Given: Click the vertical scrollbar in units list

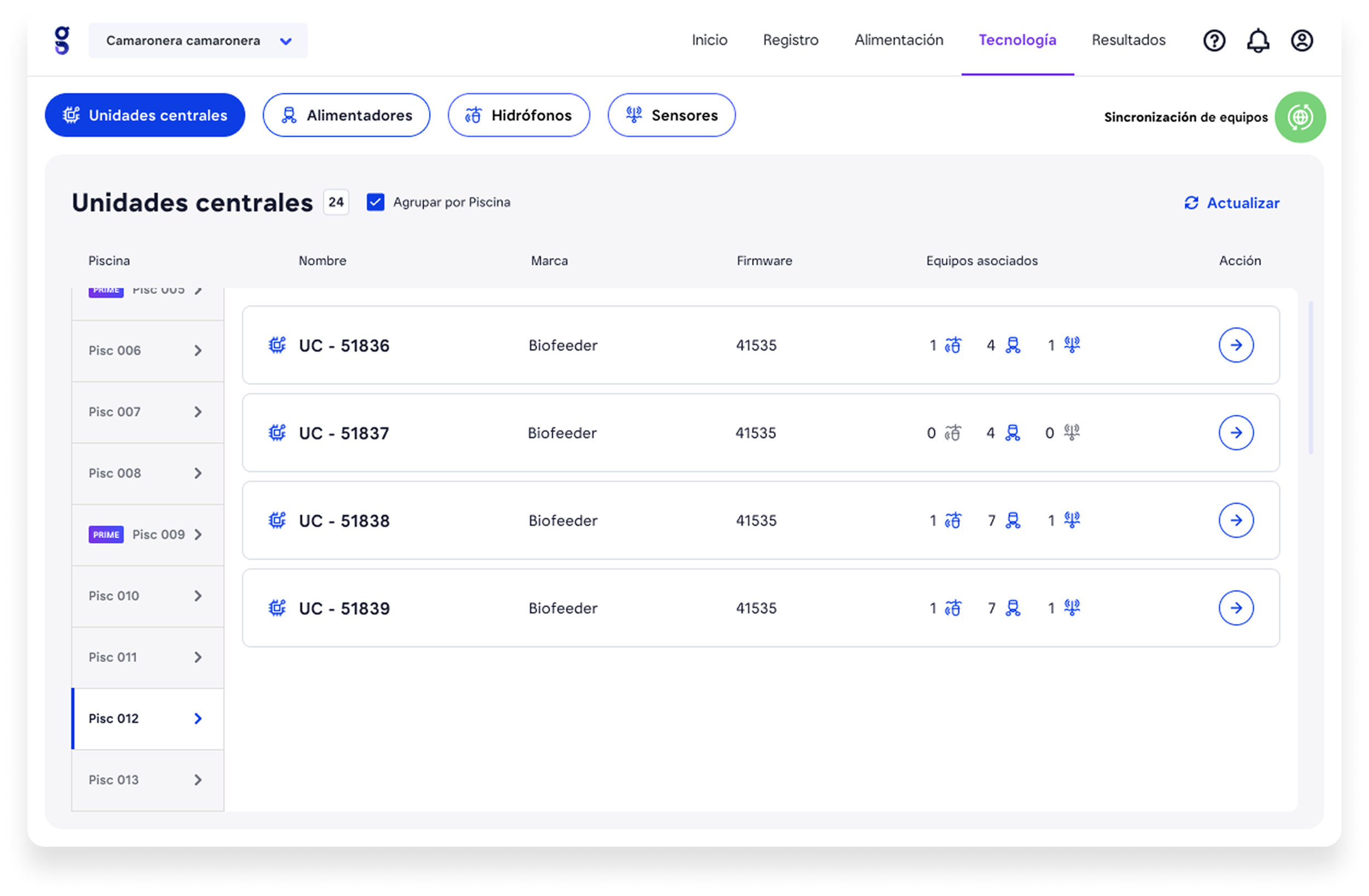Looking at the screenshot, I should [x=1310, y=378].
